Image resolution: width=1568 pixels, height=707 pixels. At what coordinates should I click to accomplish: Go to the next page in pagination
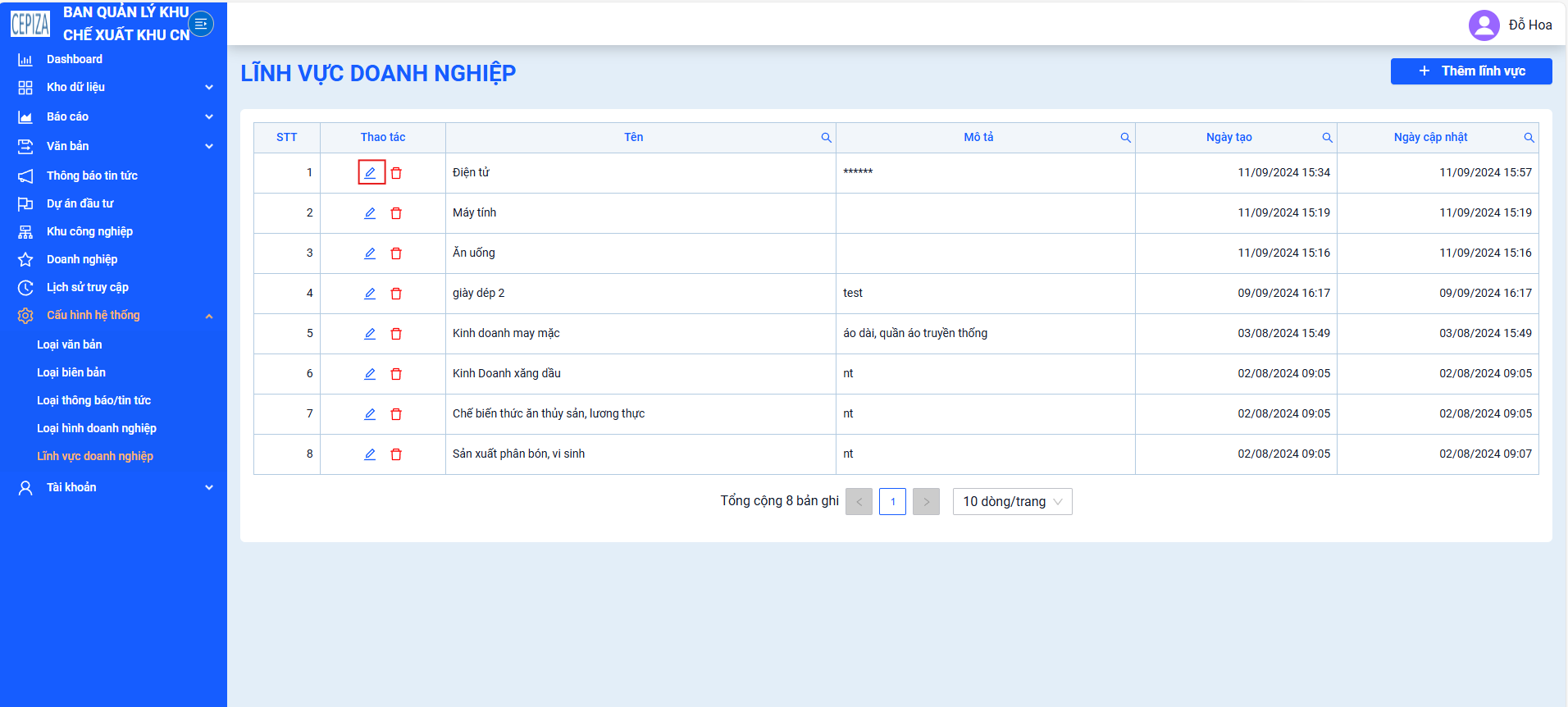(x=926, y=501)
